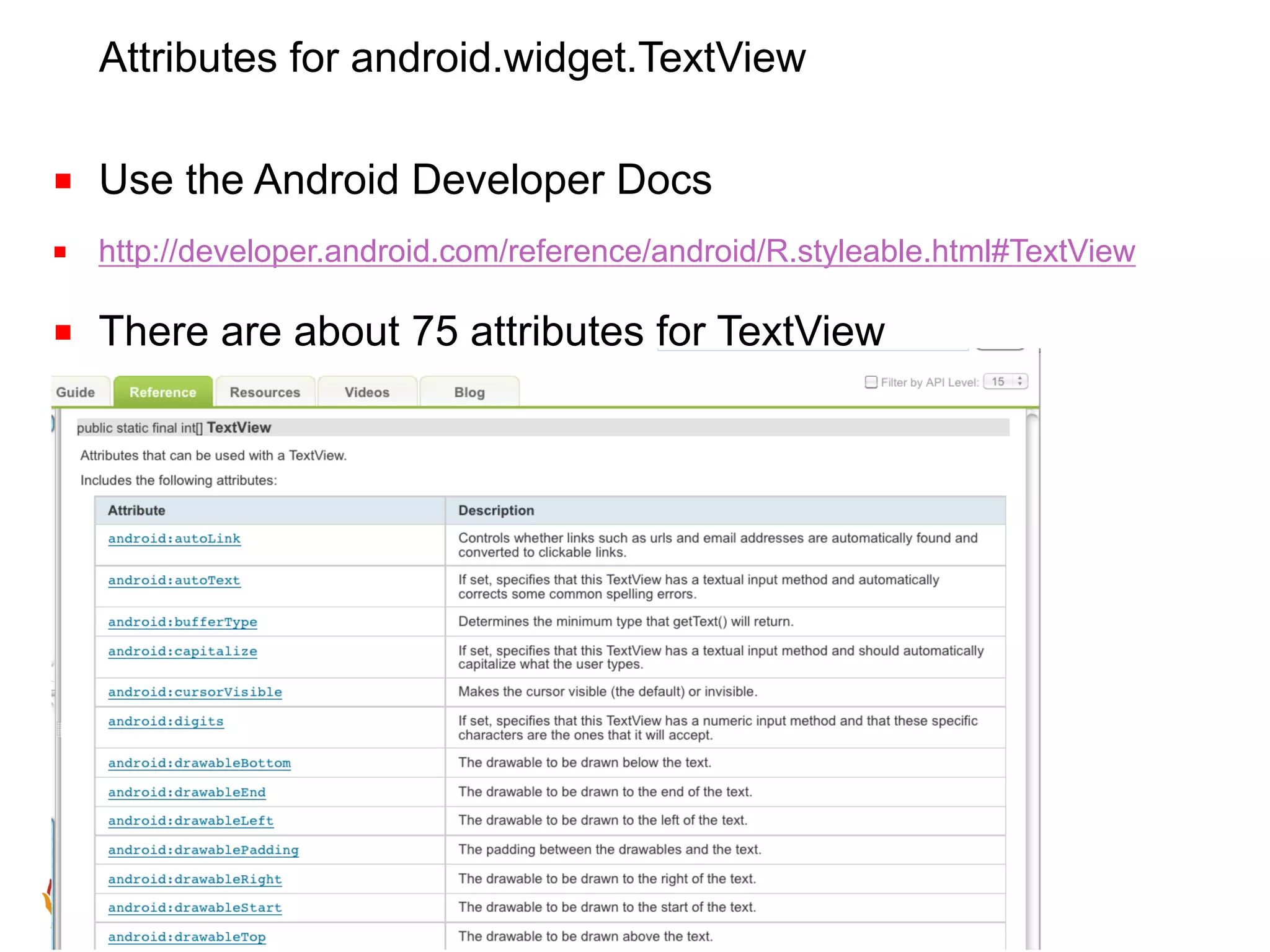Open the Blog tab

pos(469,392)
